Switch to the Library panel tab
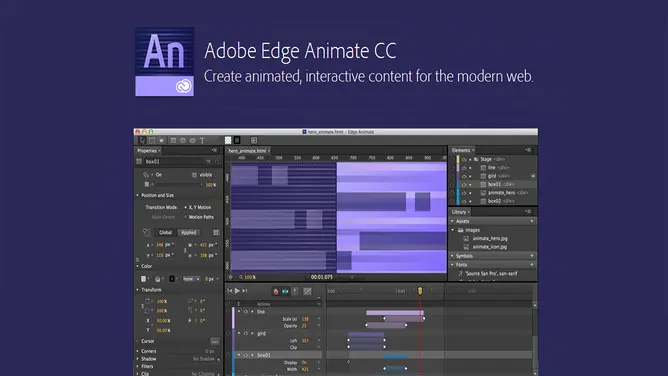The width and height of the screenshot is (668, 376). coord(459,212)
